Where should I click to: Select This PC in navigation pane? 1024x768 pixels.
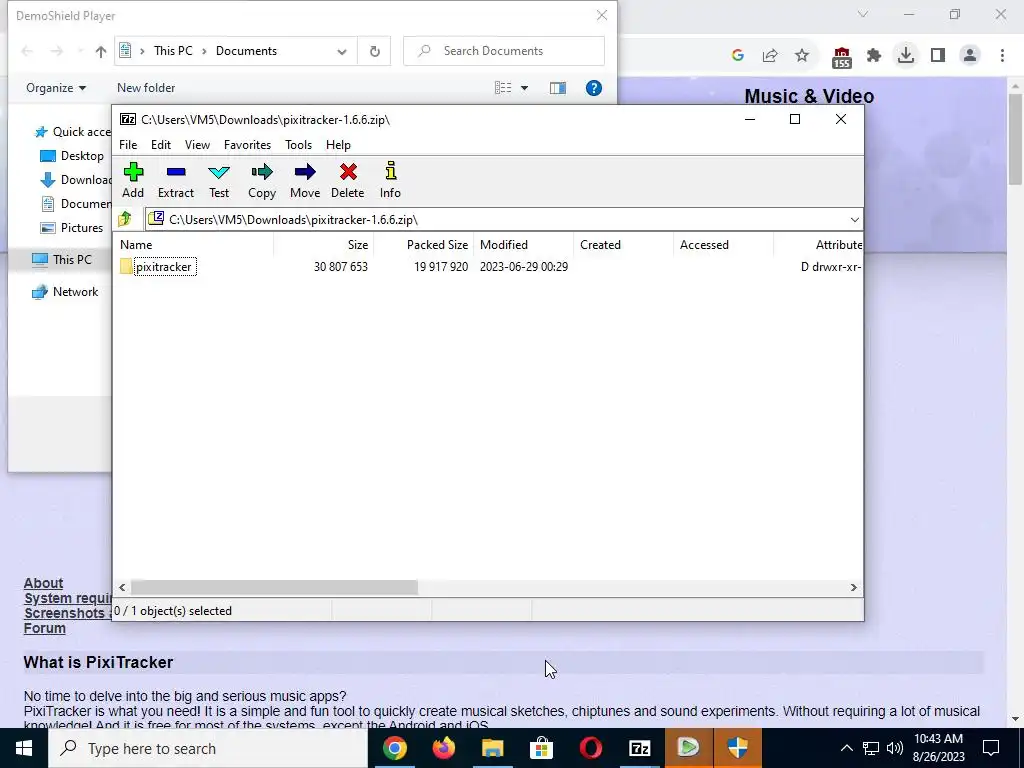62,260
